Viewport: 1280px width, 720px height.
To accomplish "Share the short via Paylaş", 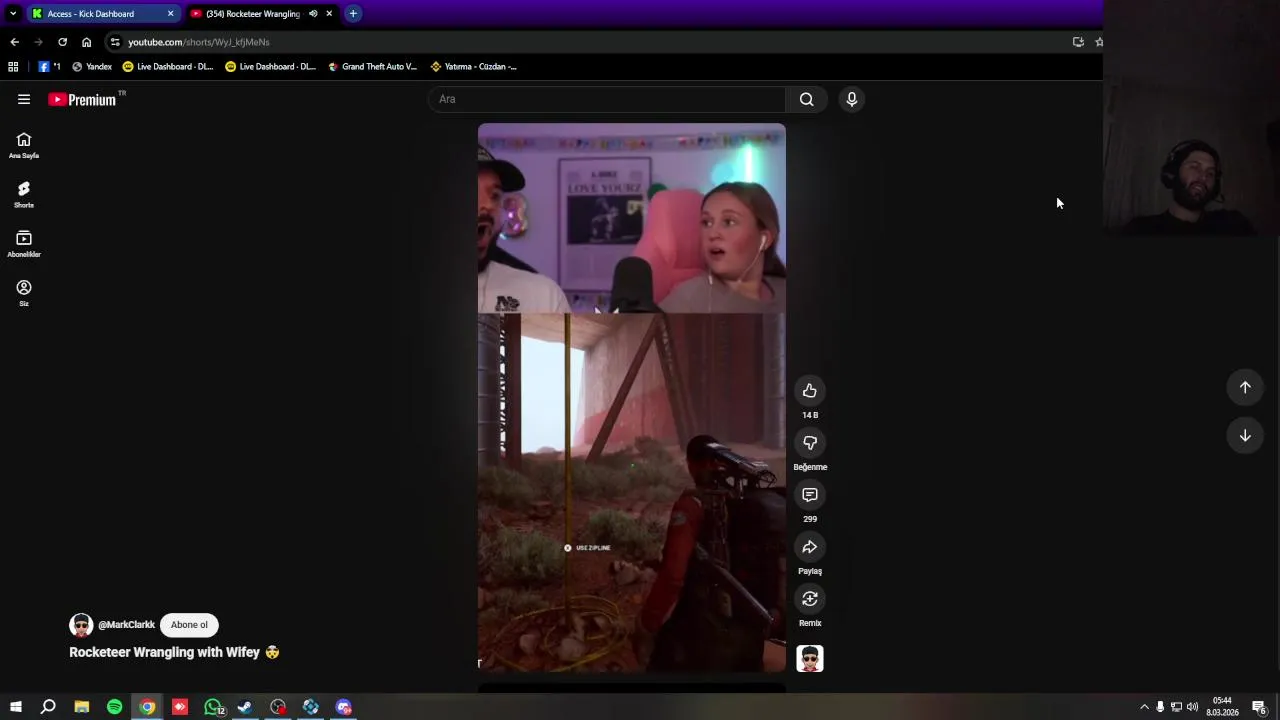I will click(810, 547).
